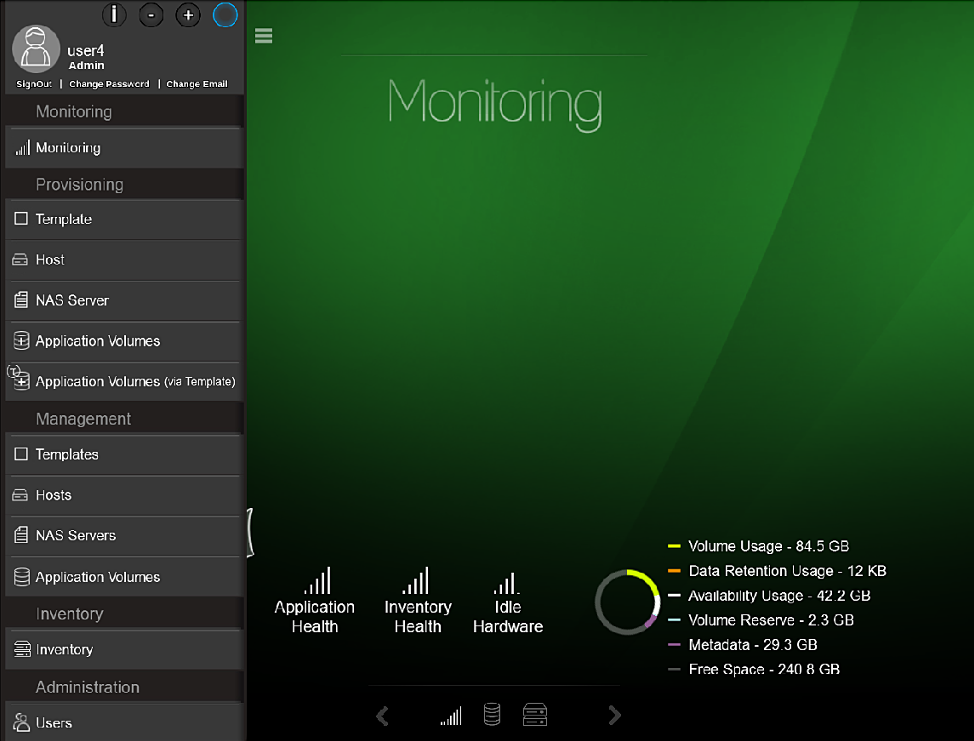
Task: Open Monitoring in the sidebar menu
Action: (x=68, y=148)
